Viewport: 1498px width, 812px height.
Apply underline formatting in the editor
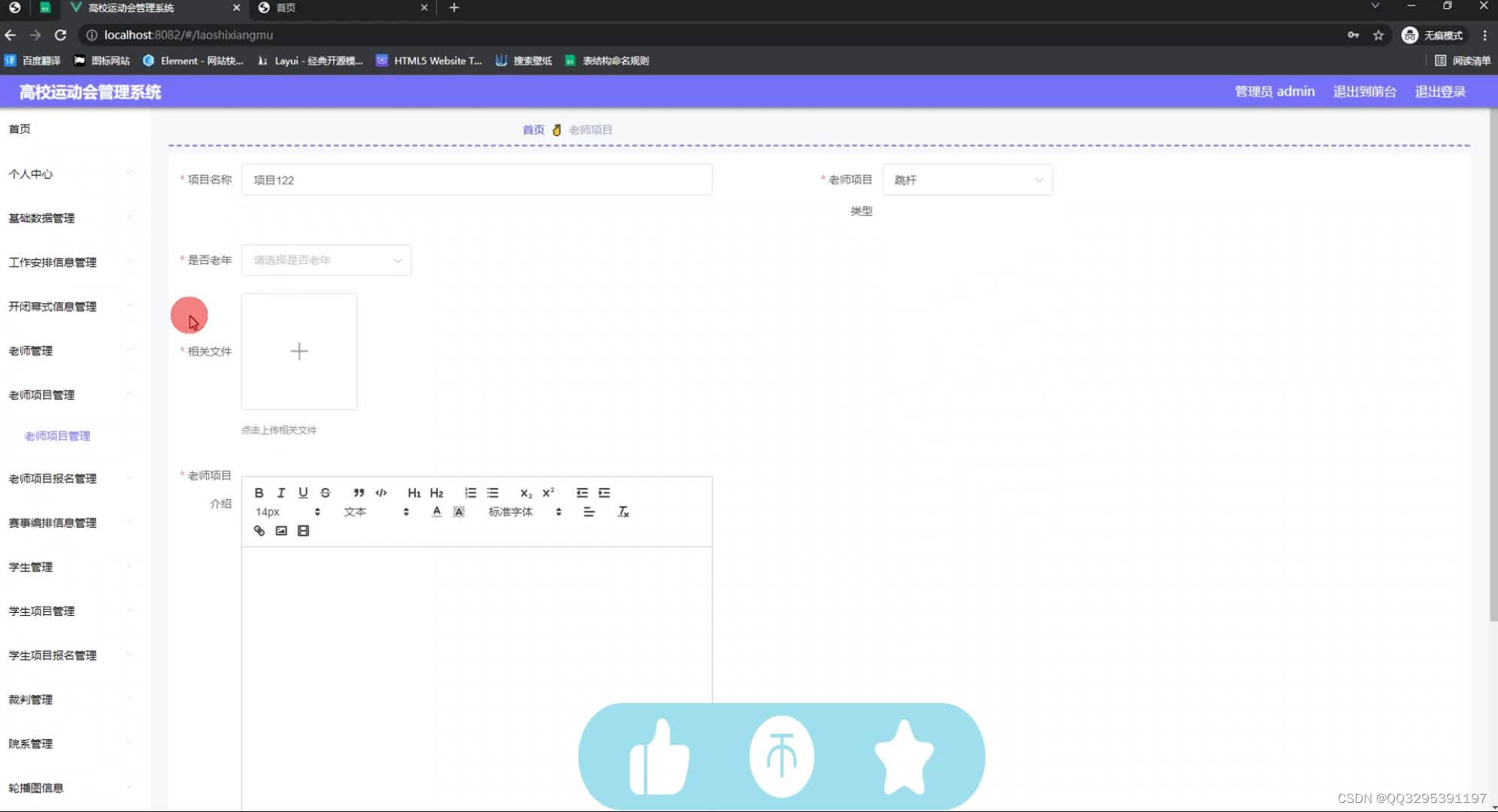(303, 492)
